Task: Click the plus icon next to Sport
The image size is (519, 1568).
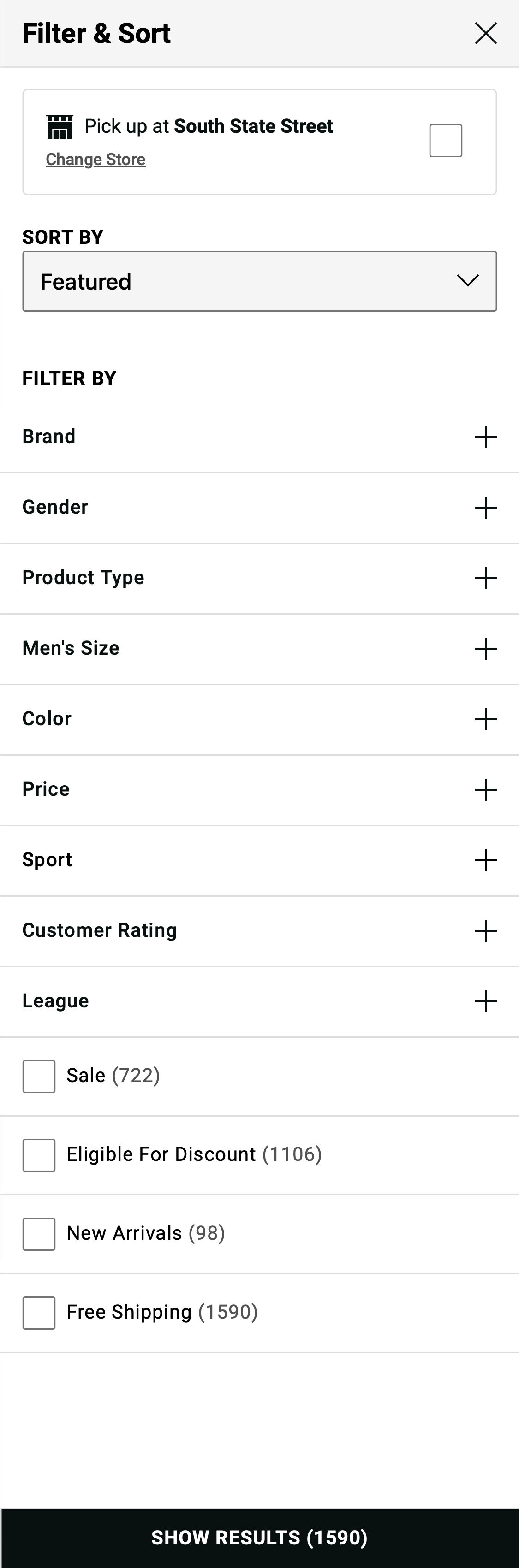Action: [485, 860]
